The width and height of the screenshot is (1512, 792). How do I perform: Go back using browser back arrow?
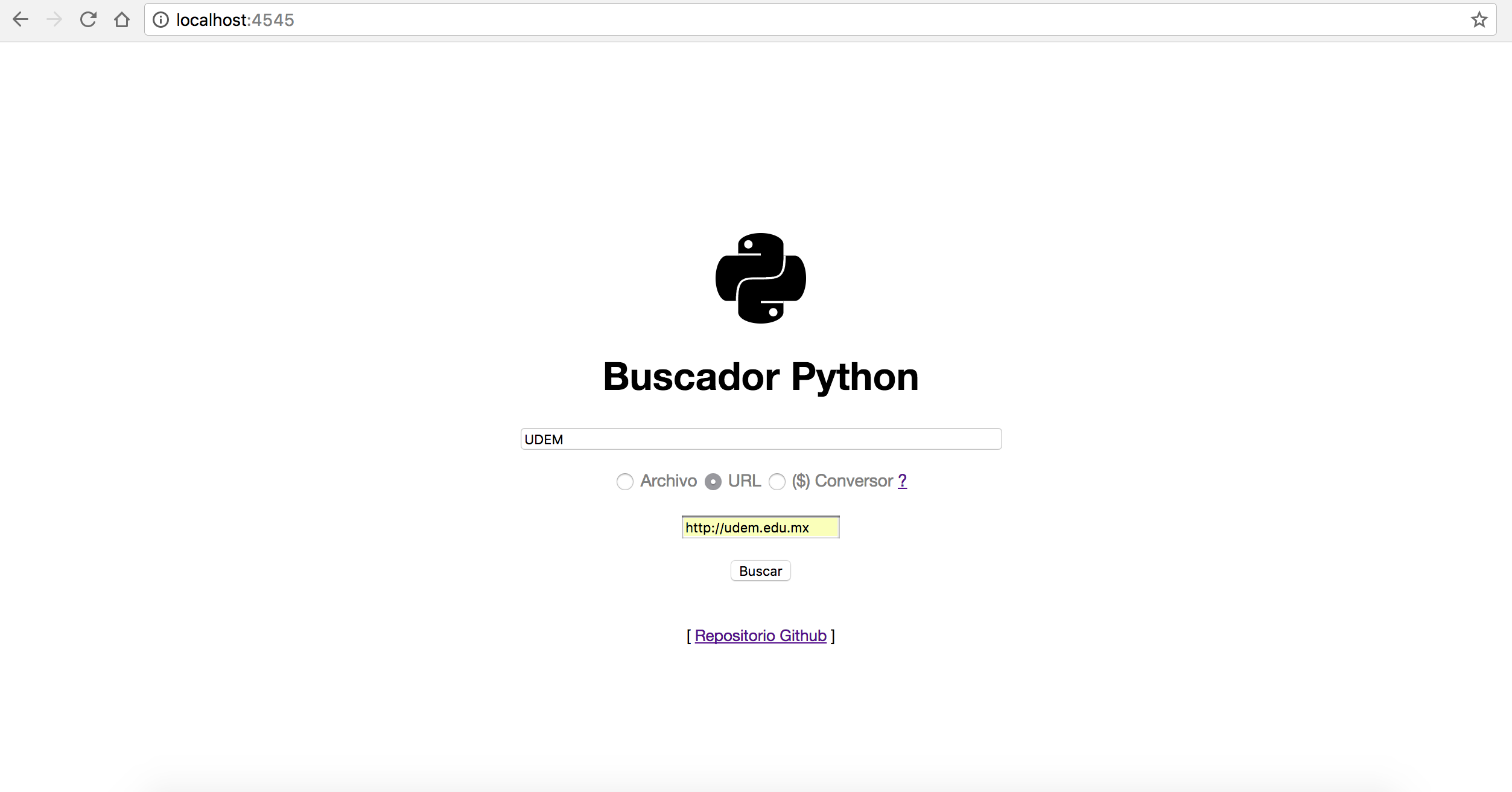coord(21,20)
